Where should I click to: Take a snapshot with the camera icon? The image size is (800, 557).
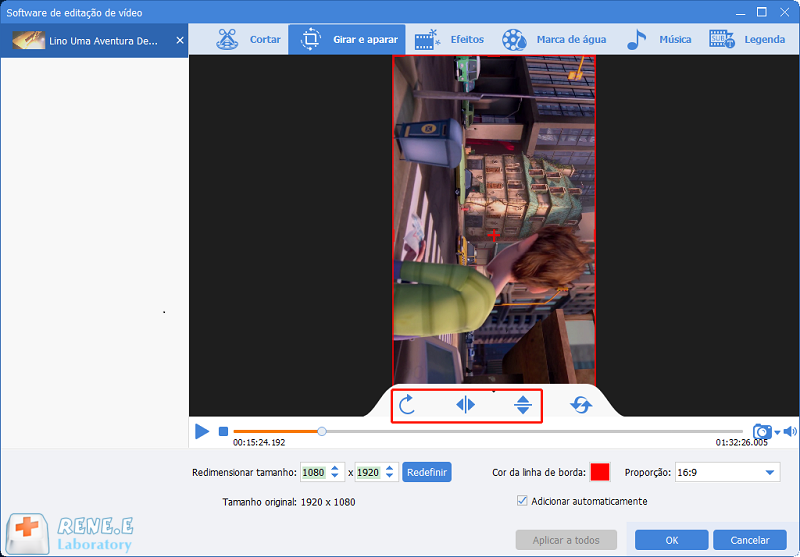point(762,432)
